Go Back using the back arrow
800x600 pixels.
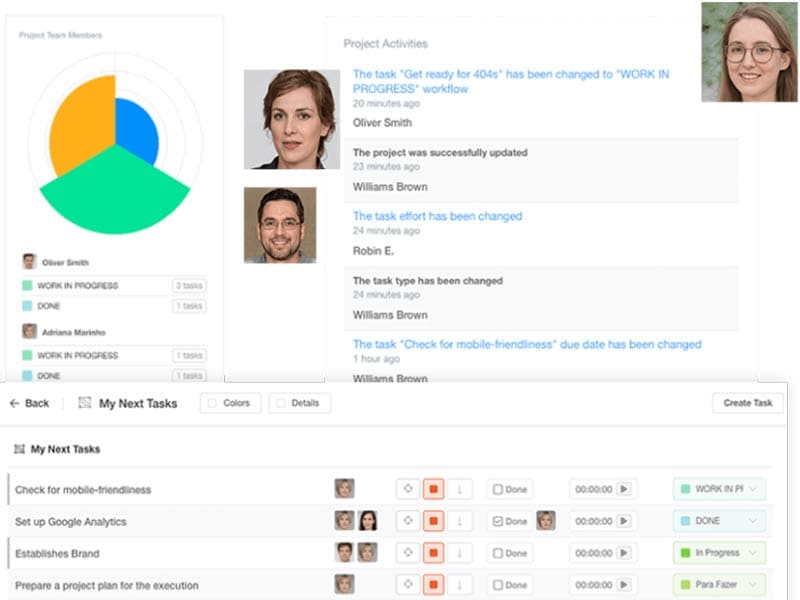tap(29, 403)
